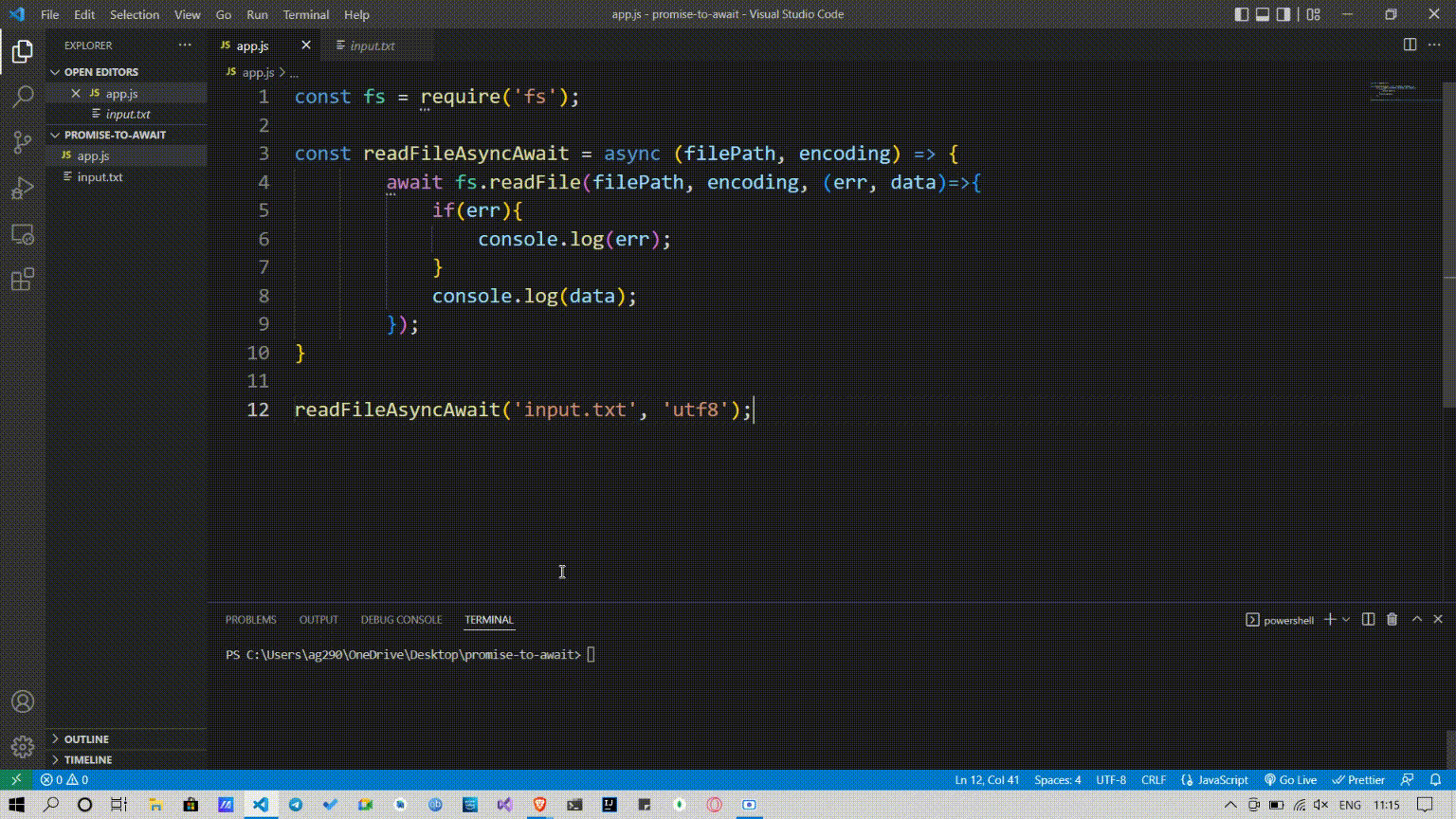Start Go Live from the status bar
Screen dimensions: 1456x819
(x=1291, y=779)
